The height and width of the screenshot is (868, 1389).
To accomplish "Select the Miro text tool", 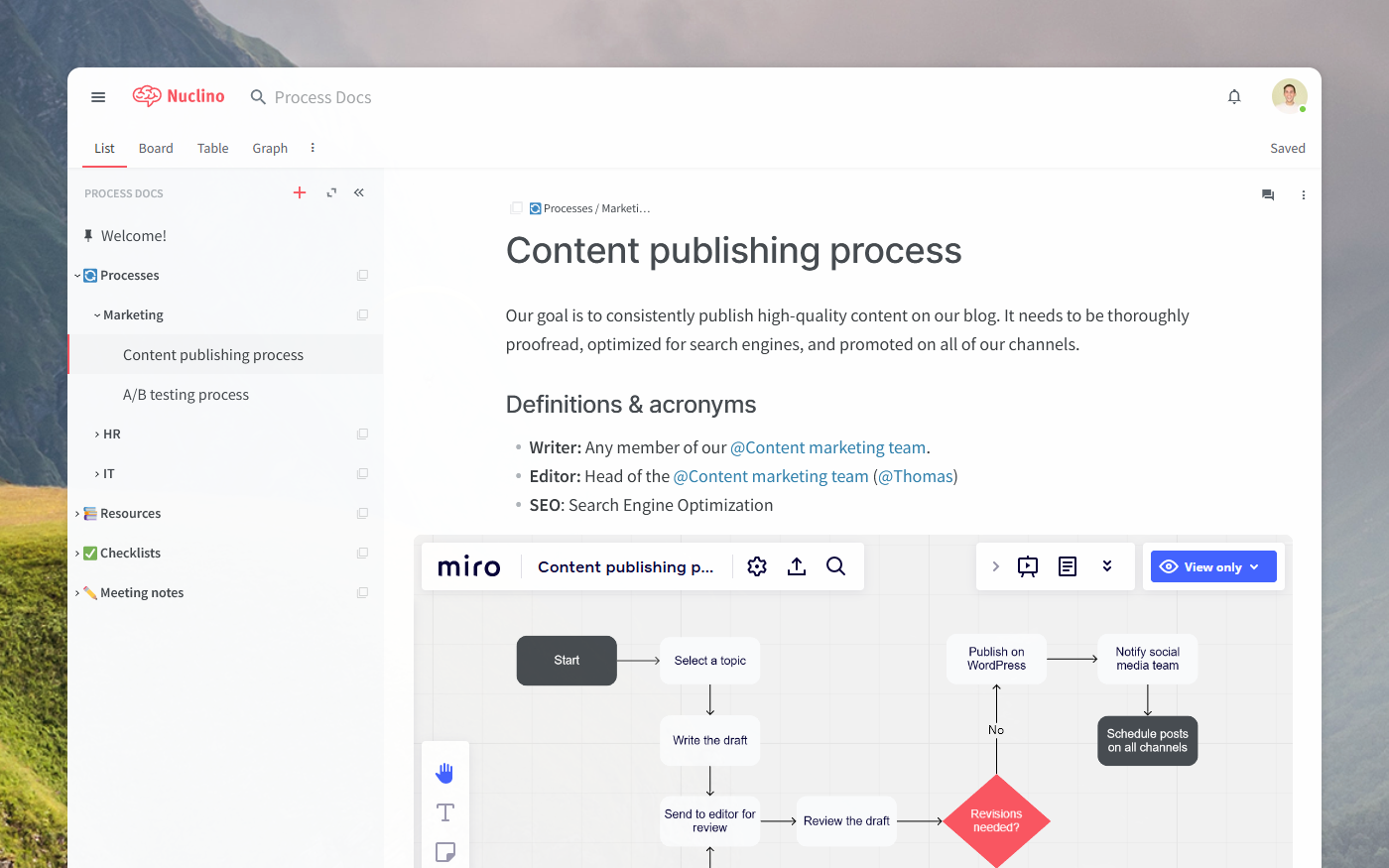I will [x=445, y=812].
